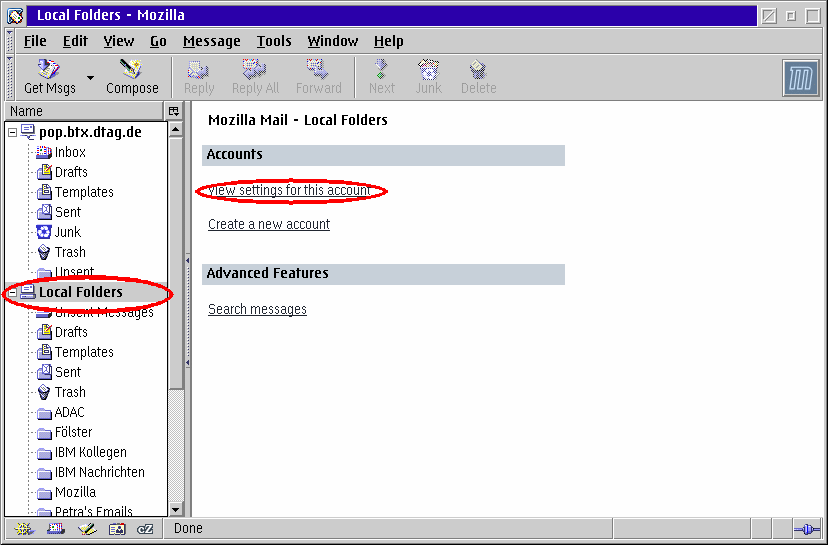
Task: Select Templates under pop.btx.dtag.de
Action: (84, 192)
